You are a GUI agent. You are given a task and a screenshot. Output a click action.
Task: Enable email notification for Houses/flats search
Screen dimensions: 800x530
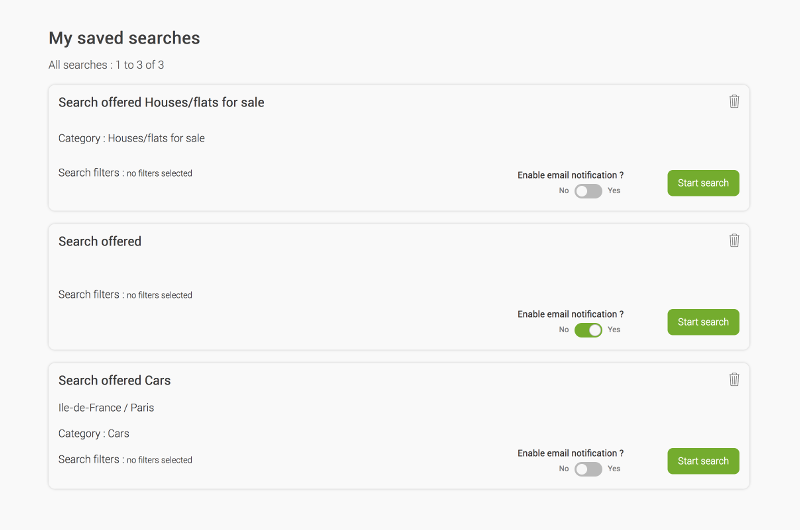click(588, 191)
